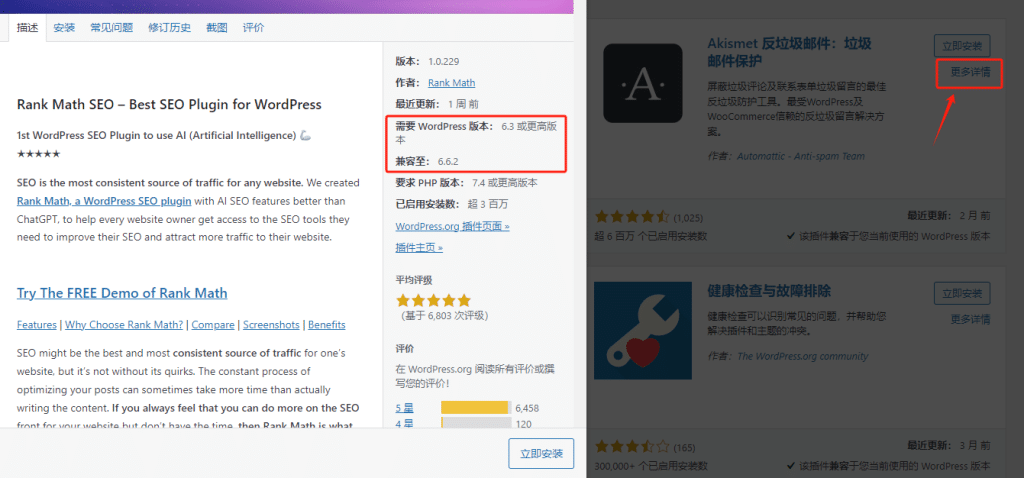This screenshot has width=1024, height=478.
Task: Click '超 6 百万 个已启用安装数' text
Action: click(651, 236)
